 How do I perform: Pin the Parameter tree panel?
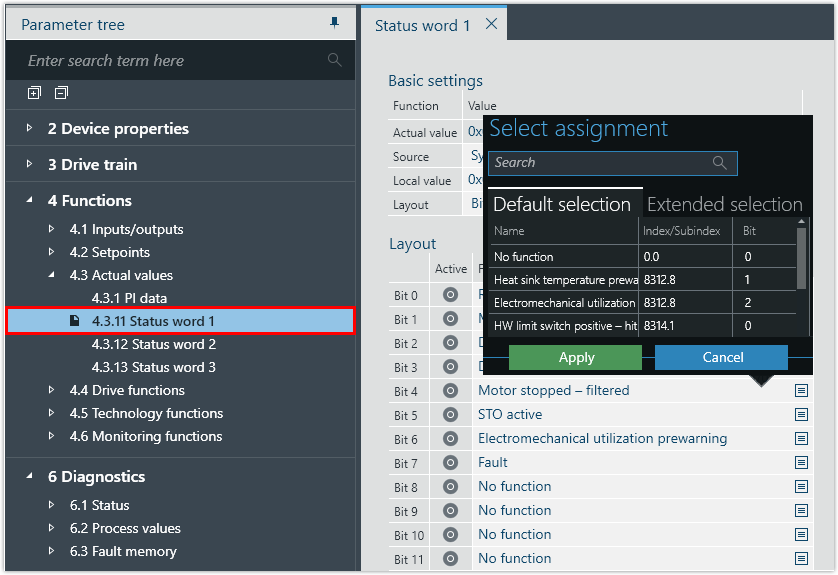334,24
